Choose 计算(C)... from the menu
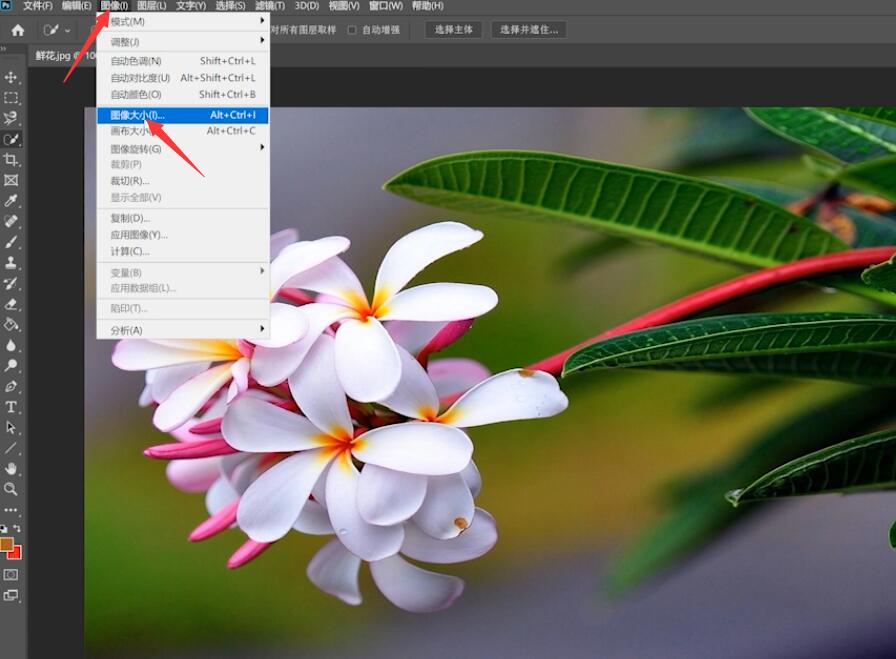Image resolution: width=896 pixels, height=659 pixels. click(x=183, y=251)
